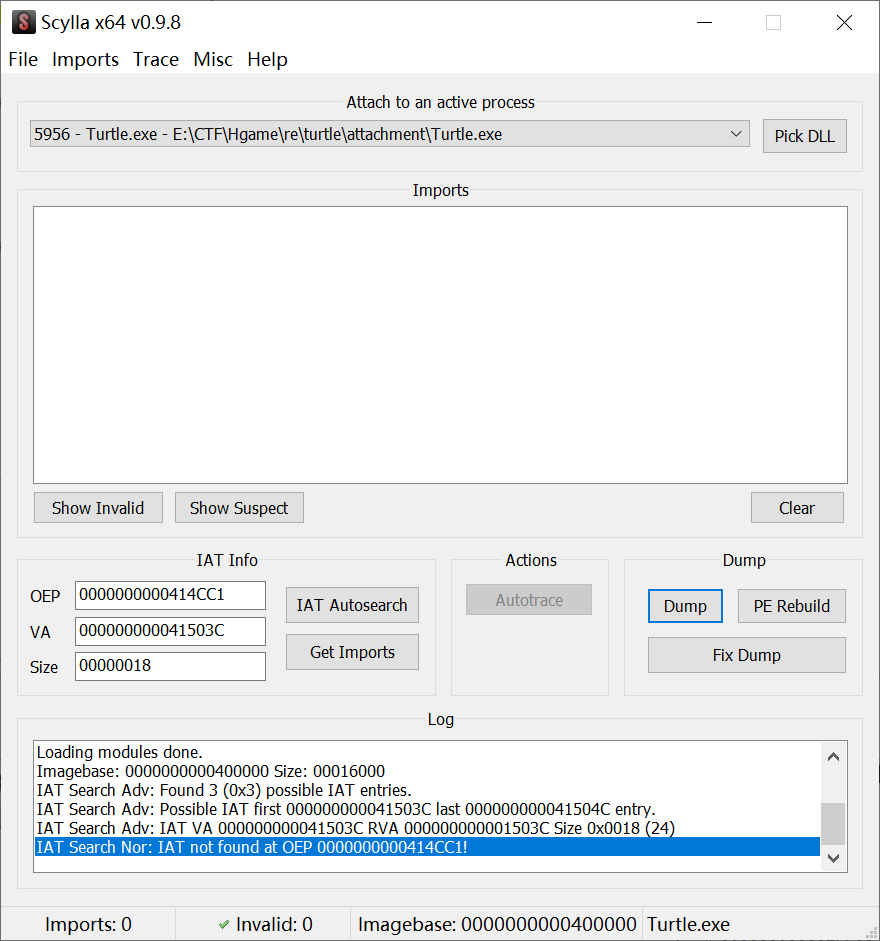The height and width of the screenshot is (941, 880).
Task: Select the 'Loading modules done.' log line
Action: click(427, 753)
